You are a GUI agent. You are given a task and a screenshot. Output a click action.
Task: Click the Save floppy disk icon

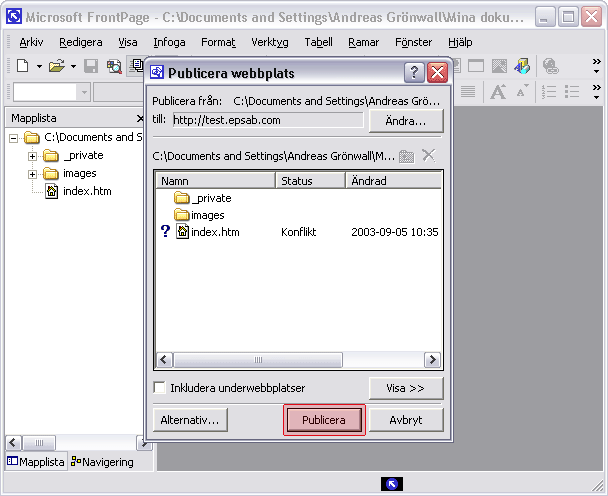(x=91, y=66)
